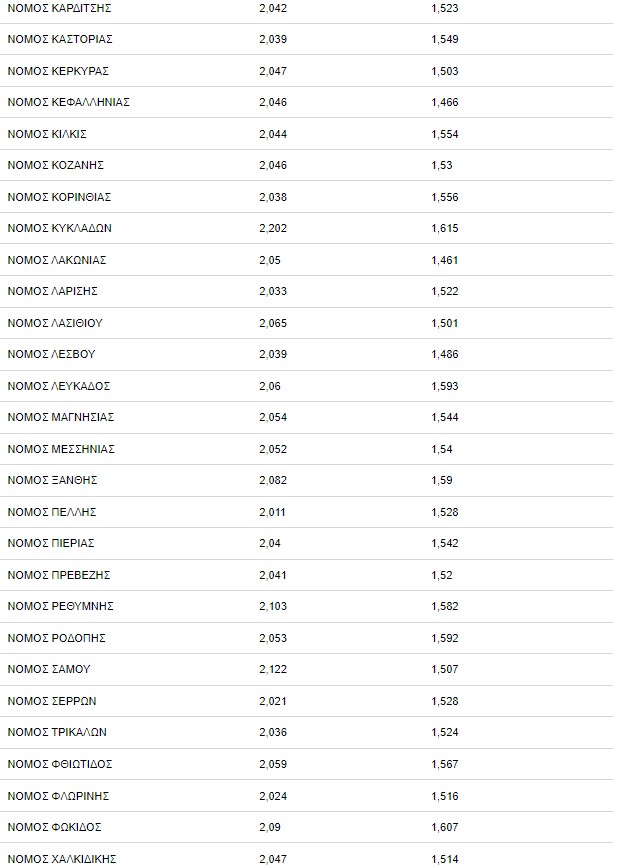Select the value 2,047 for ΚΕΡΚΥΡΑΣ
620x865 pixels.
coord(273,71)
